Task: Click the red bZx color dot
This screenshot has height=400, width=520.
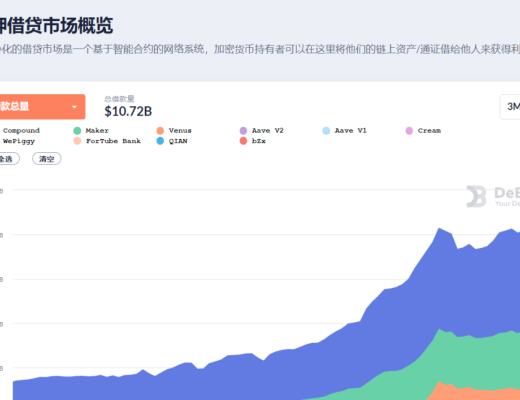Action: coord(243,141)
